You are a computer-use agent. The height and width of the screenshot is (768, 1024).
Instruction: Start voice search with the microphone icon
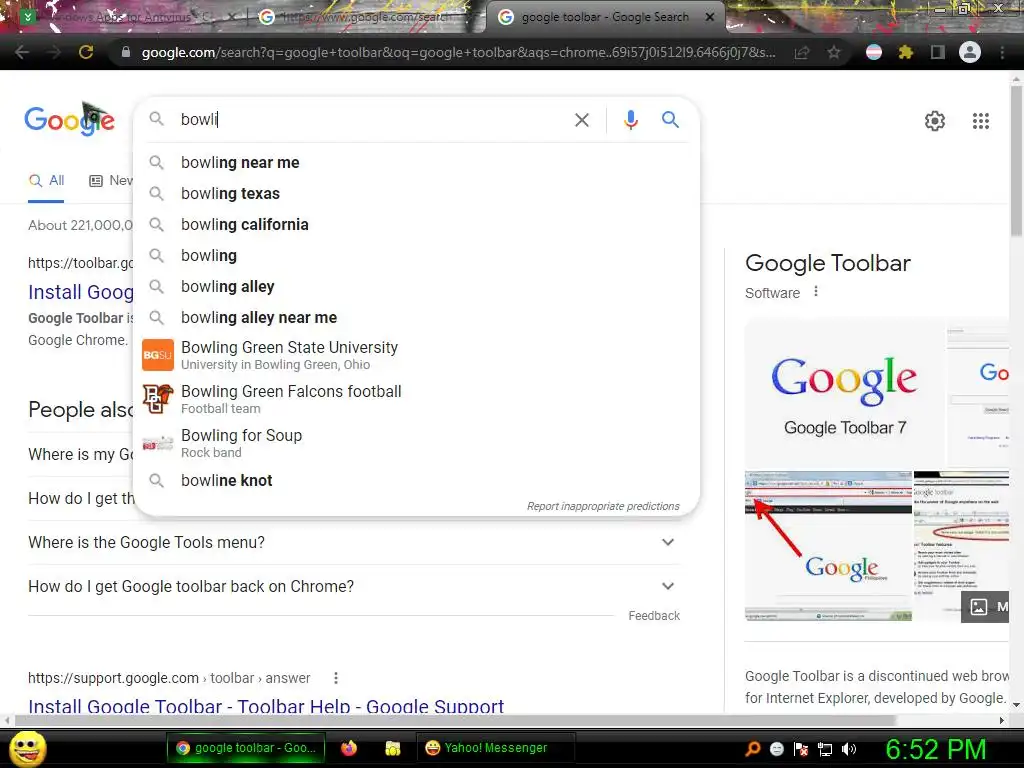click(630, 120)
